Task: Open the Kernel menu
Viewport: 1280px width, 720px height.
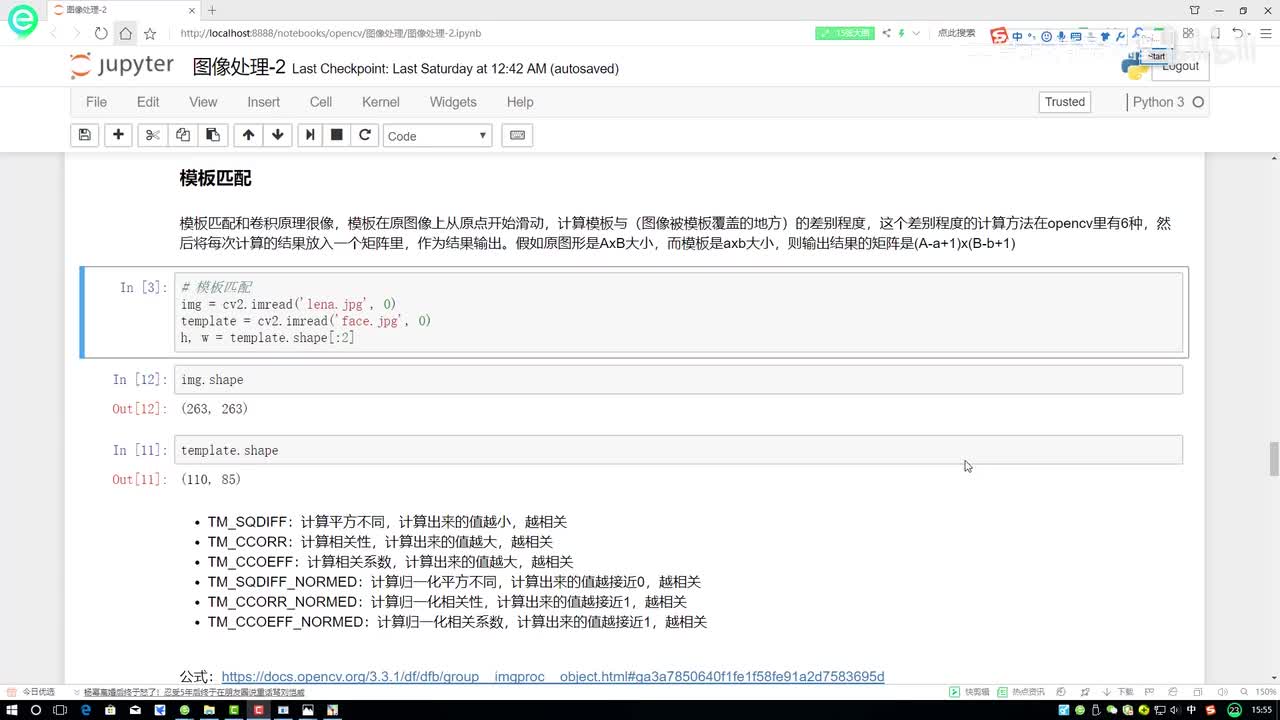Action: tap(381, 102)
